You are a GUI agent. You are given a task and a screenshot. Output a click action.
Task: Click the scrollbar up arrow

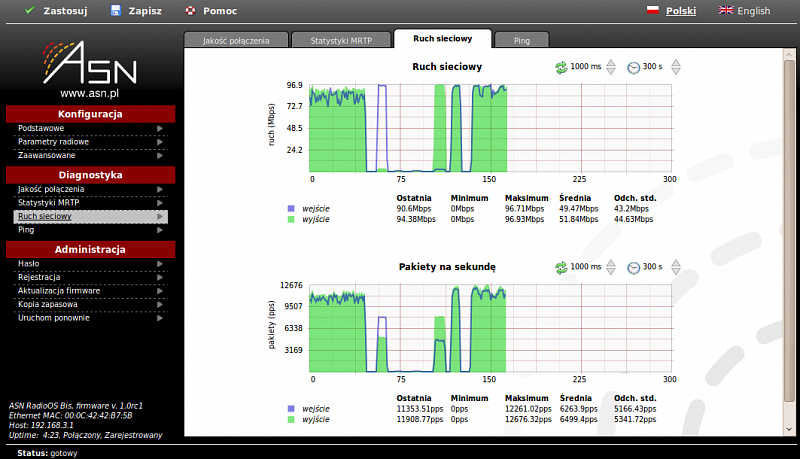click(789, 54)
